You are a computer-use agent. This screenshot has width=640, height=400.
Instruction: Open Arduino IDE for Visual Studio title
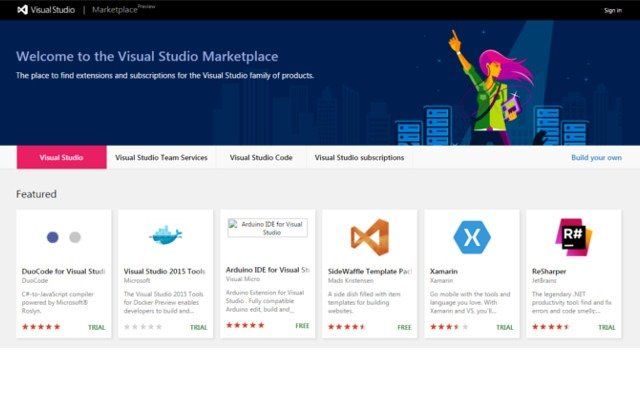click(268, 270)
